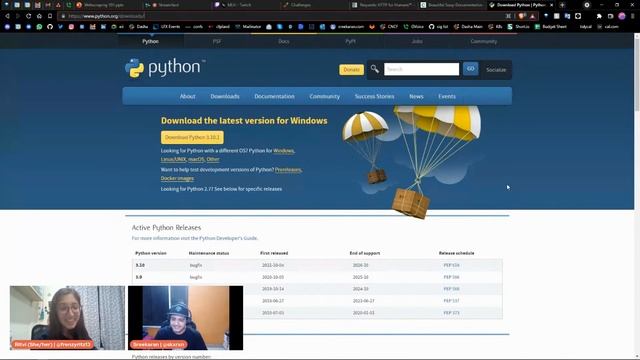Follow the Windows OS link

pyautogui.click(x=284, y=151)
